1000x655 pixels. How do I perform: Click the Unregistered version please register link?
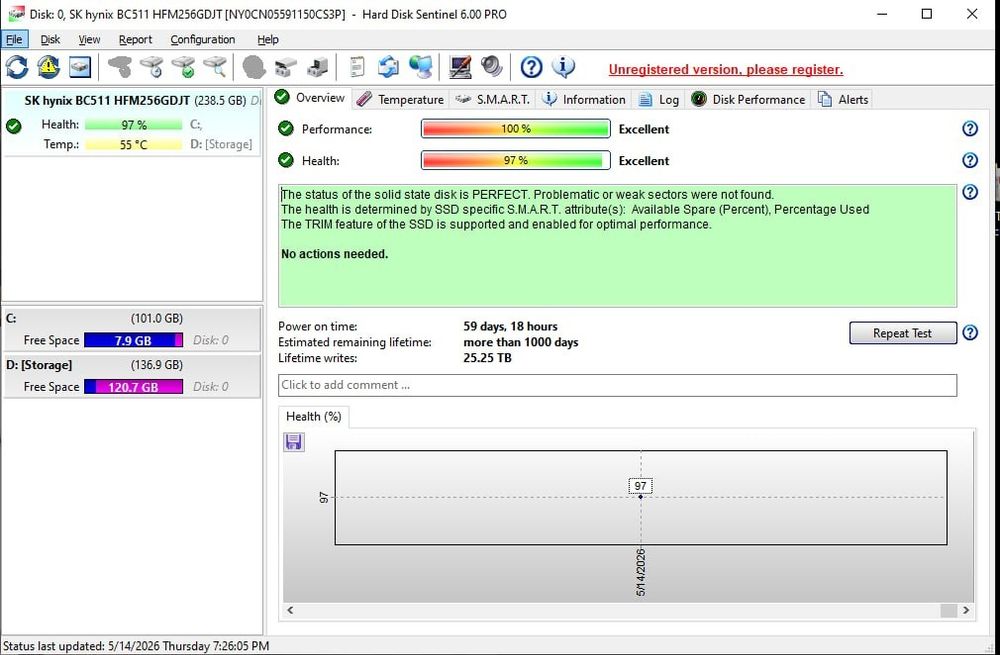(726, 70)
